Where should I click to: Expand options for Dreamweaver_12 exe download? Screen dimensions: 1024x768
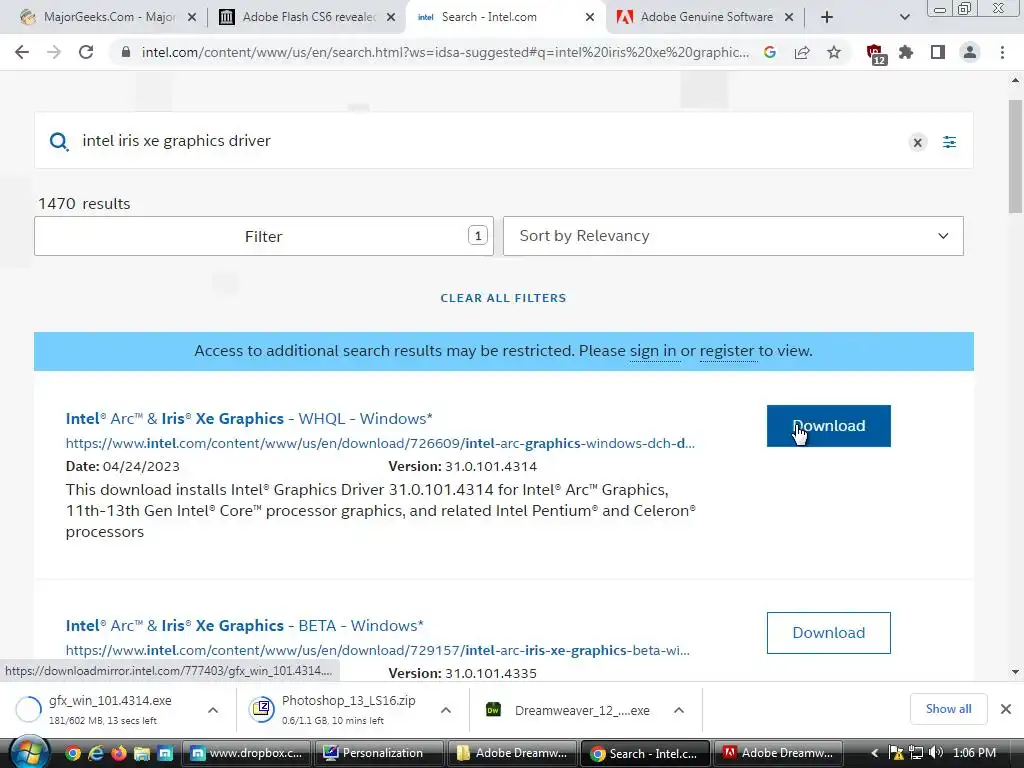679,710
